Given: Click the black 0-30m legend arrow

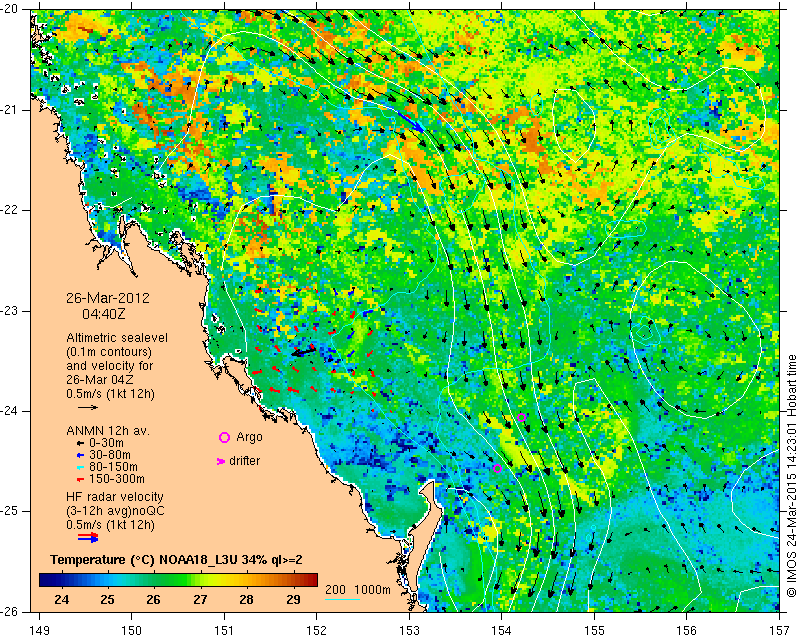Looking at the screenshot, I should (x=80, y=443).
